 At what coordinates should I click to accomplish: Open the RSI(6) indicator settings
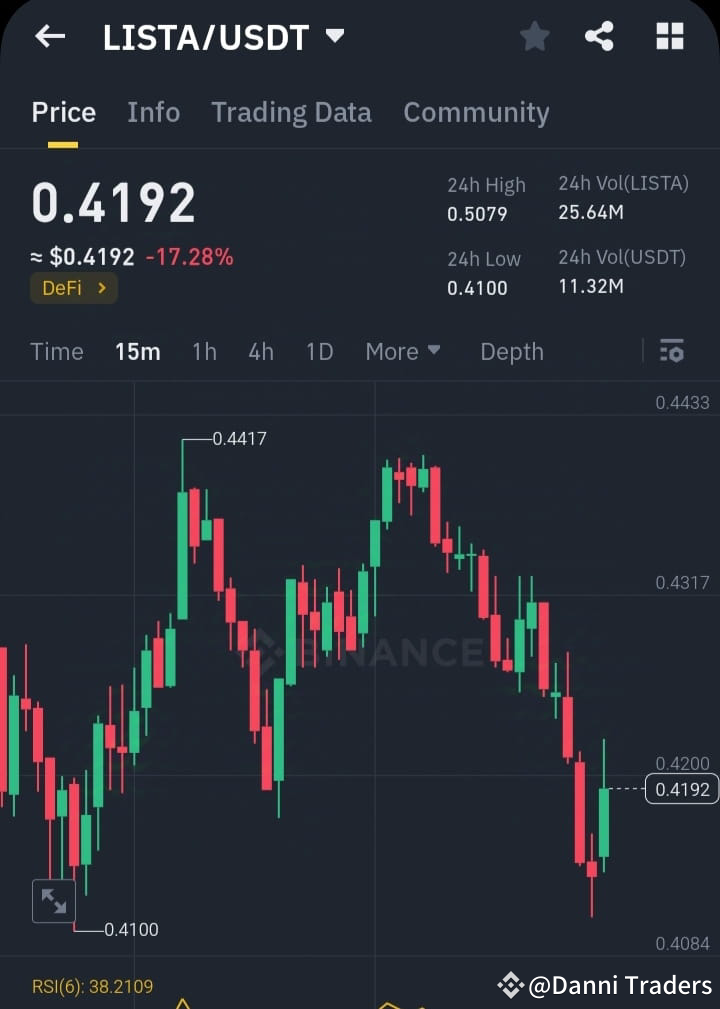tap(92, 985)
